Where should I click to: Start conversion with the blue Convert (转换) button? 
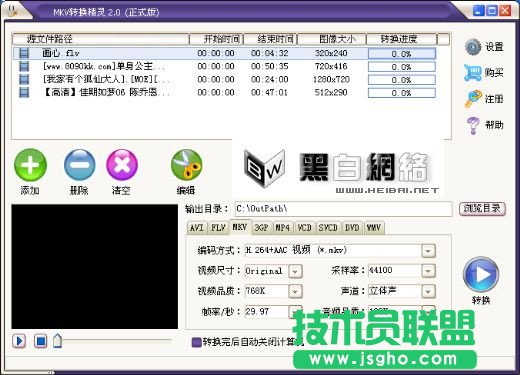[x=481, y=275]
